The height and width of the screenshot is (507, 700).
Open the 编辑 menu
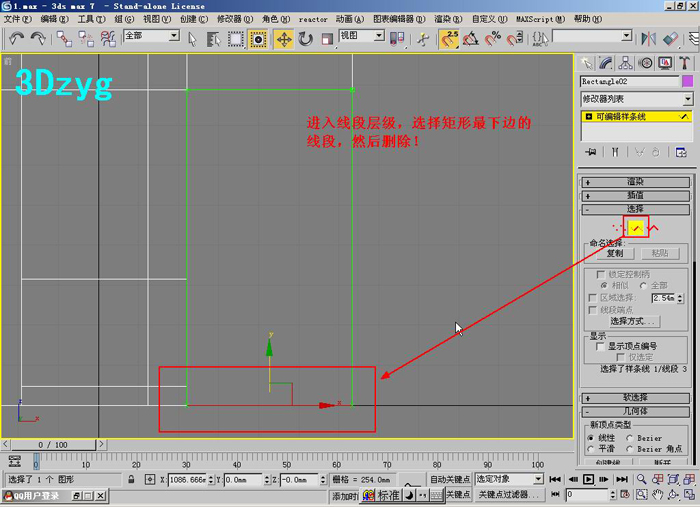[x=54, y=19]
